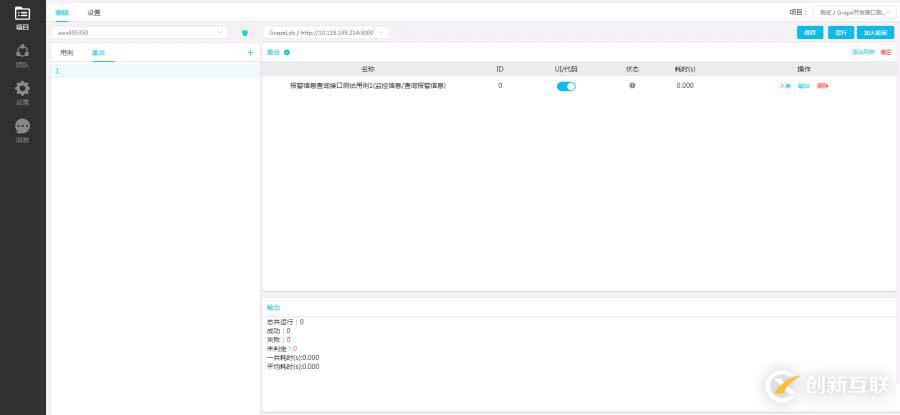Image resolution: width=900 pixels, height=415 pixels.
Task: Click the red 删除 link in the row
Action: (x=823, y=86)
